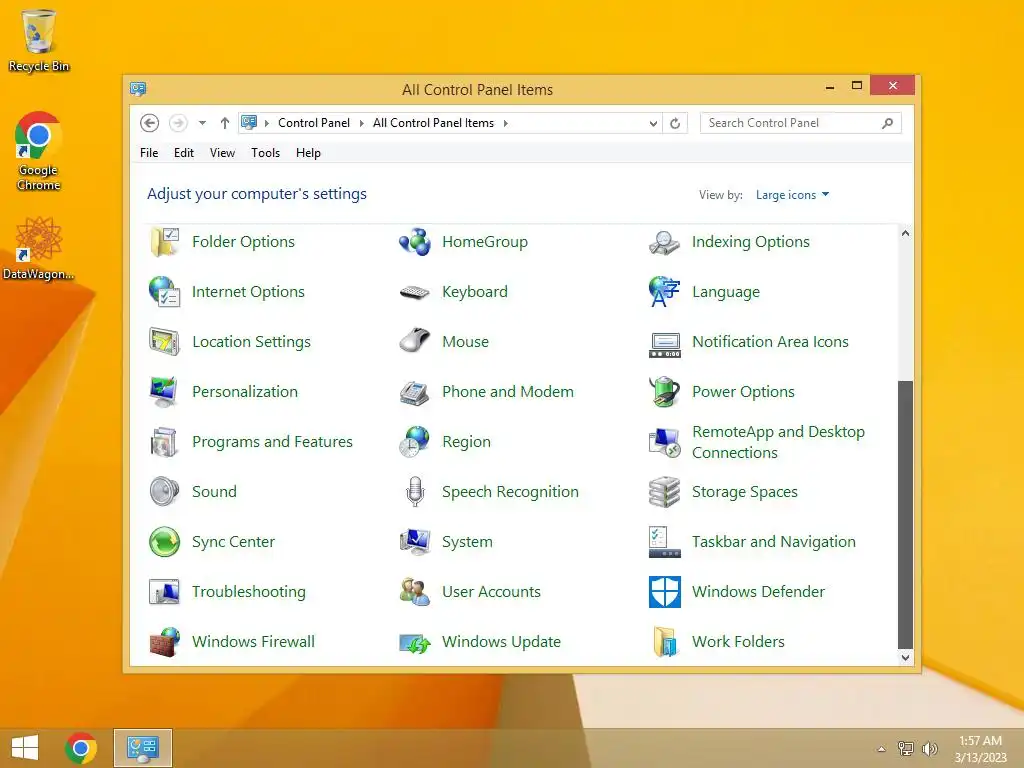This screenshot has height=768, width=1024.
Task: Click the Troubleshooting icon
Action: click(x=164, y=592)
